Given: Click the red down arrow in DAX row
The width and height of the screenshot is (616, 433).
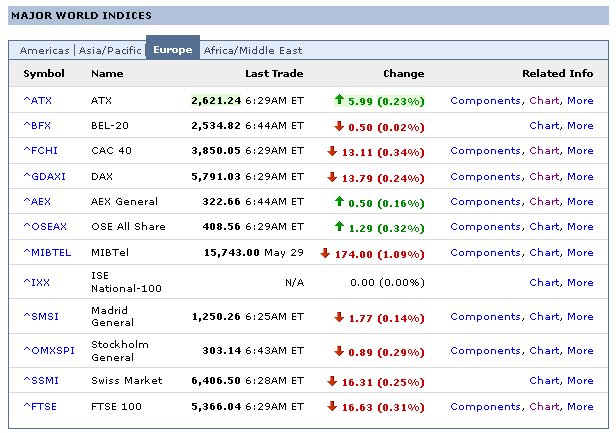Looking at the screenshot, I should (x=332, y=177).
